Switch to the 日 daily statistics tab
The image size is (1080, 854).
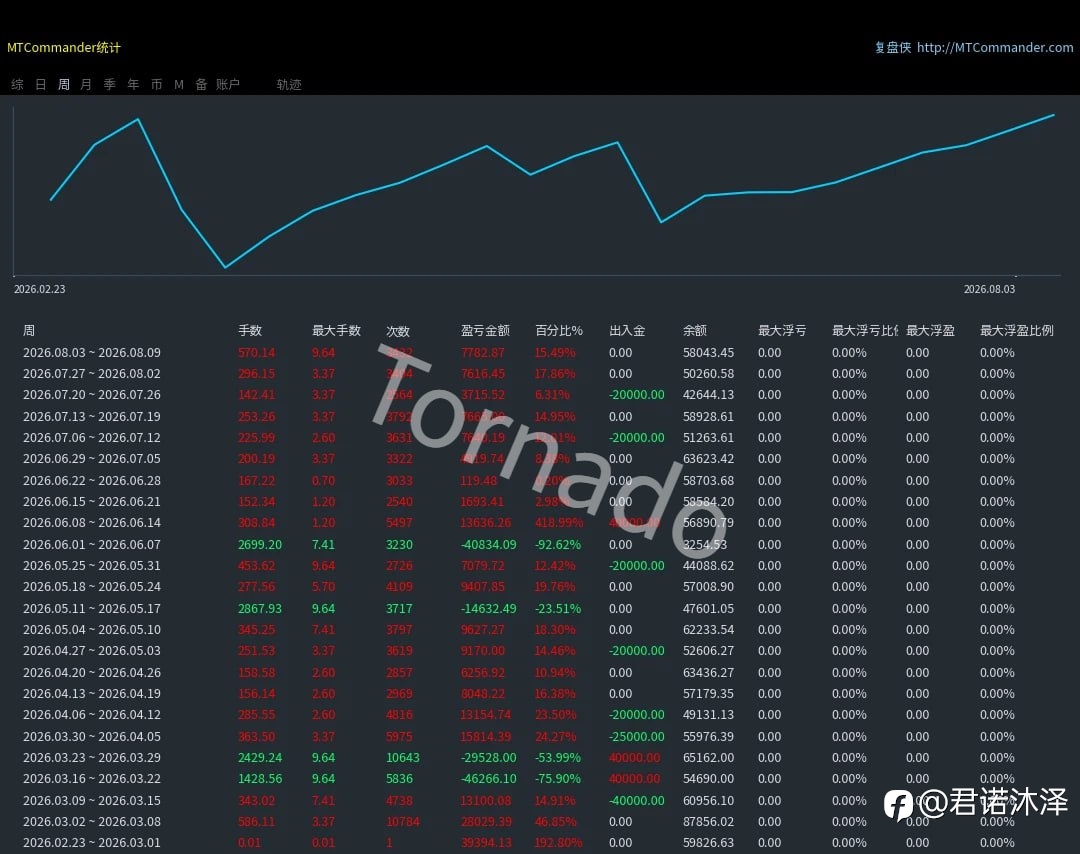pyautogui.click(x=41, y=84)
